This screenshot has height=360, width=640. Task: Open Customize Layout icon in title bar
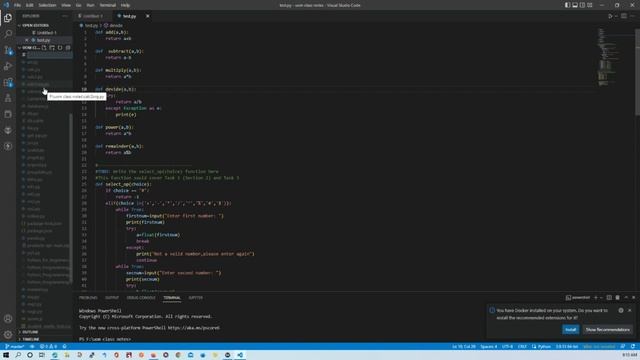click(590, 5)
